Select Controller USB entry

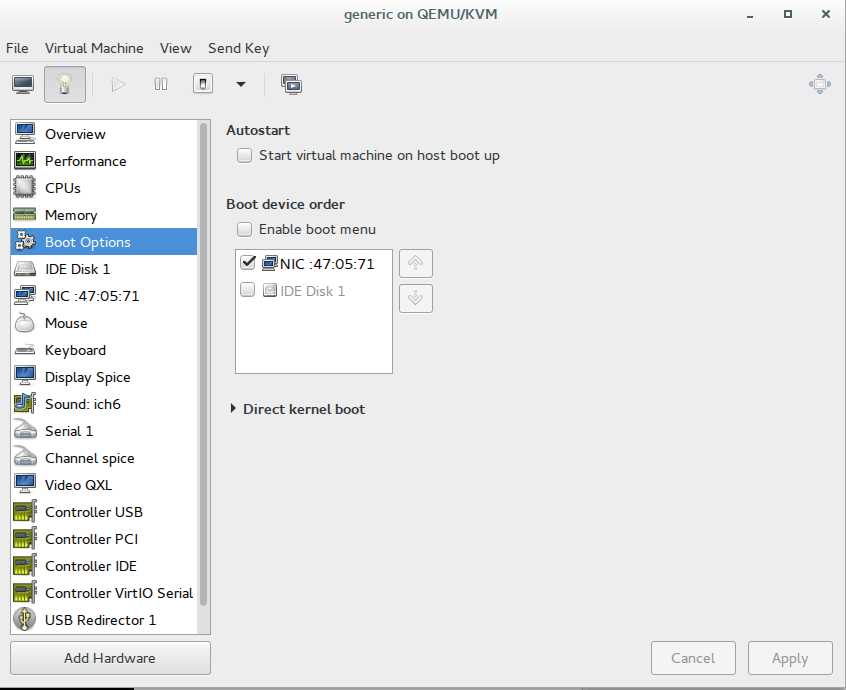pyautogui.click(x=104, y=511)
